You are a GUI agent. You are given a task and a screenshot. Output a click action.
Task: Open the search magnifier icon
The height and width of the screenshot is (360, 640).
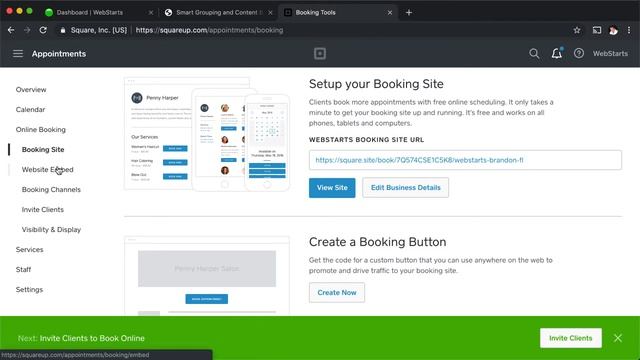(x=534, y=53)
